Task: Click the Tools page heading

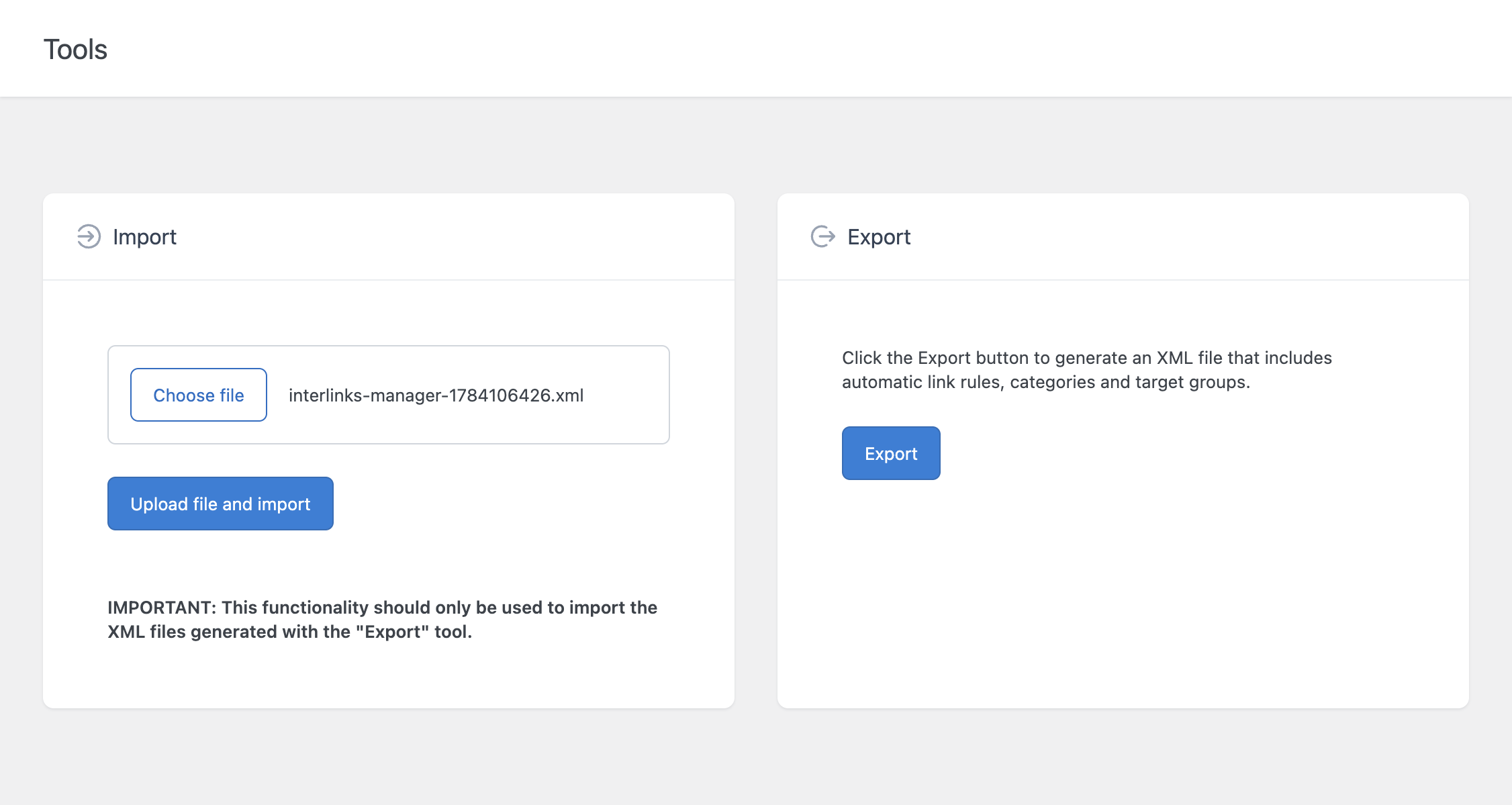Action: [x=75, y=49]
